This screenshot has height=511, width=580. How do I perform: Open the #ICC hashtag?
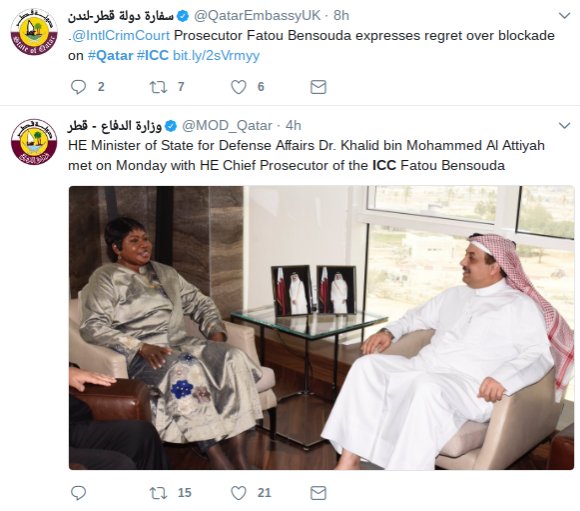pyautogui.click(x=153, y=56)
